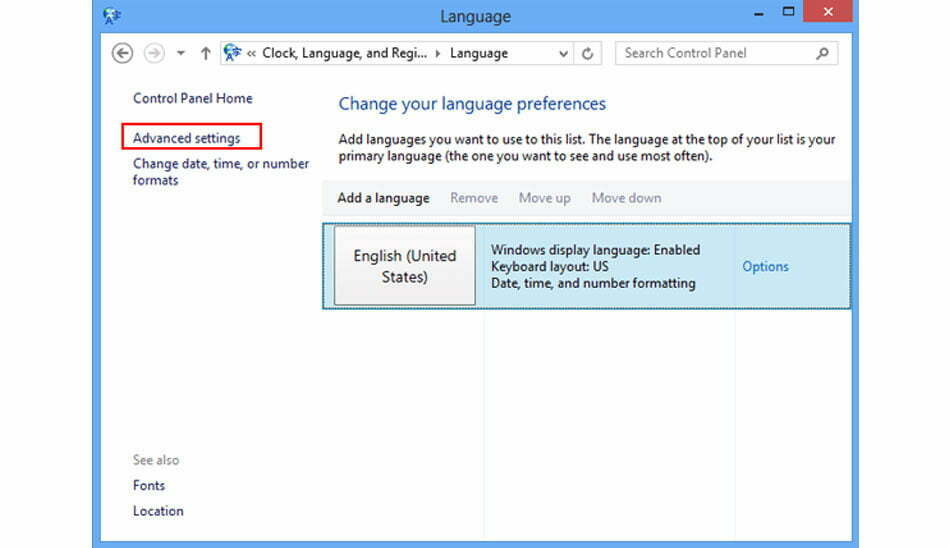Minimize the Language window

tap(759, 13)
